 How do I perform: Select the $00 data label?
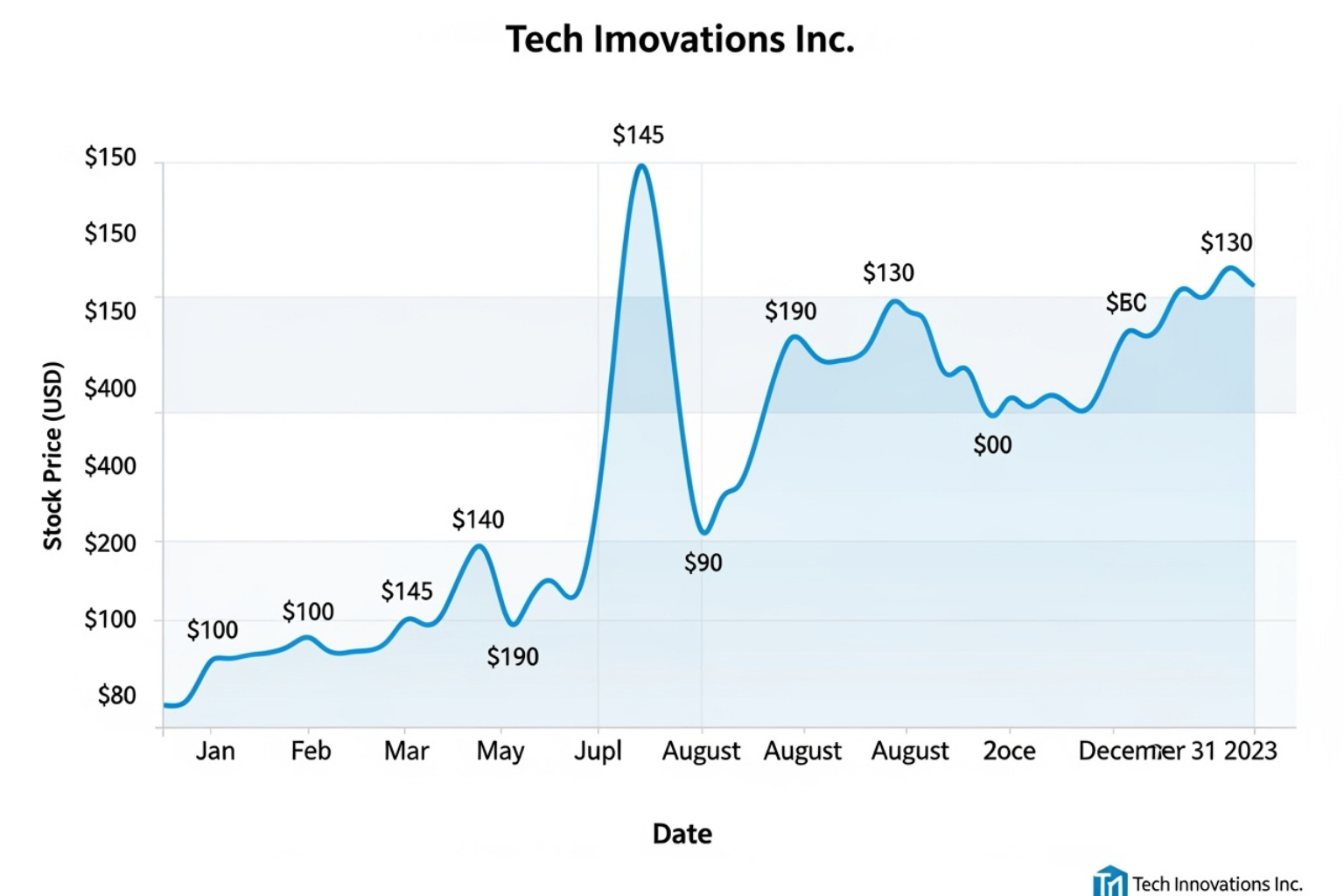pyautogui.click(x=992, y=445)
